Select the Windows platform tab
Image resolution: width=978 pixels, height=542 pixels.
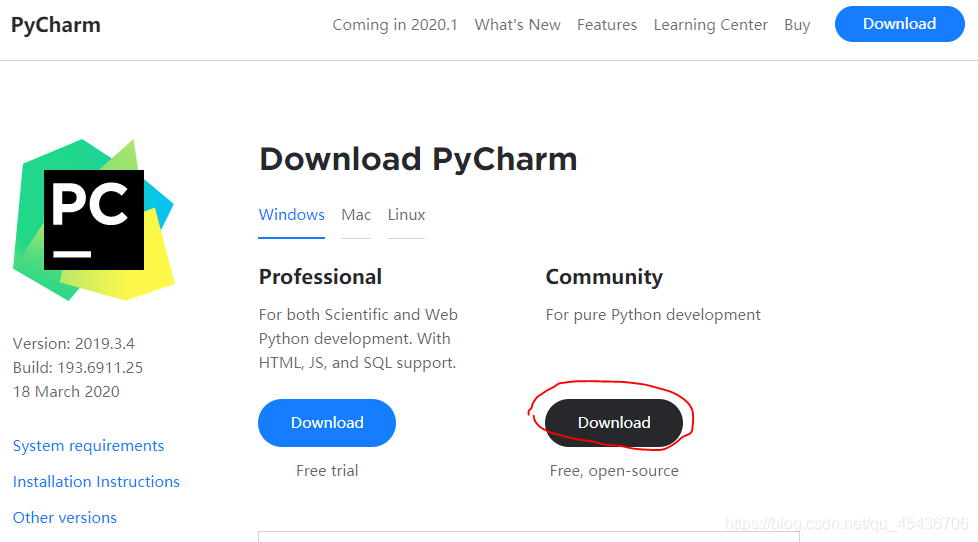(x=291, y=215)
